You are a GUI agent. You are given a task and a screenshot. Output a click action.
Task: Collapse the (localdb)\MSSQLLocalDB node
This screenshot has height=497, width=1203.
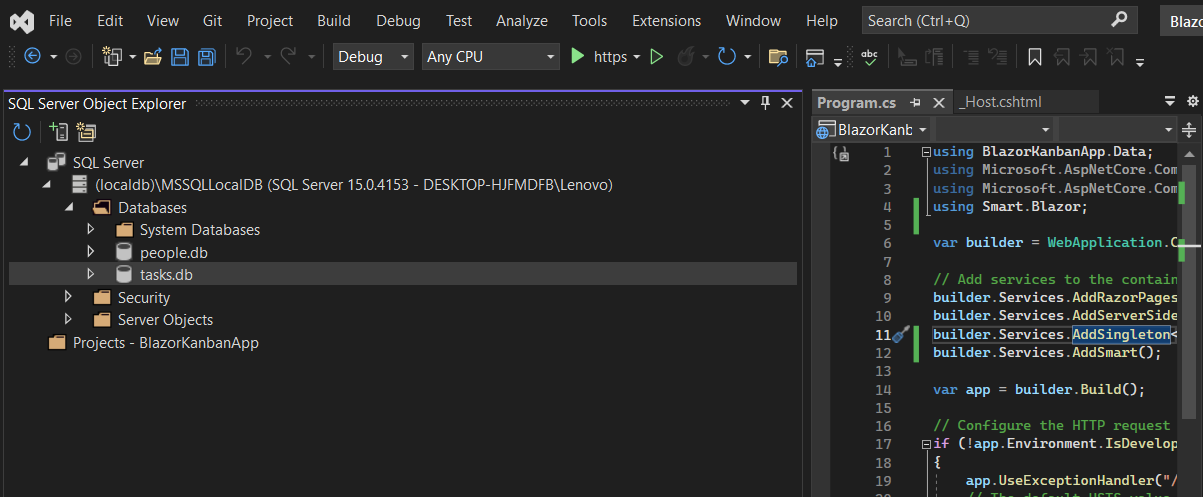[46, 185]
